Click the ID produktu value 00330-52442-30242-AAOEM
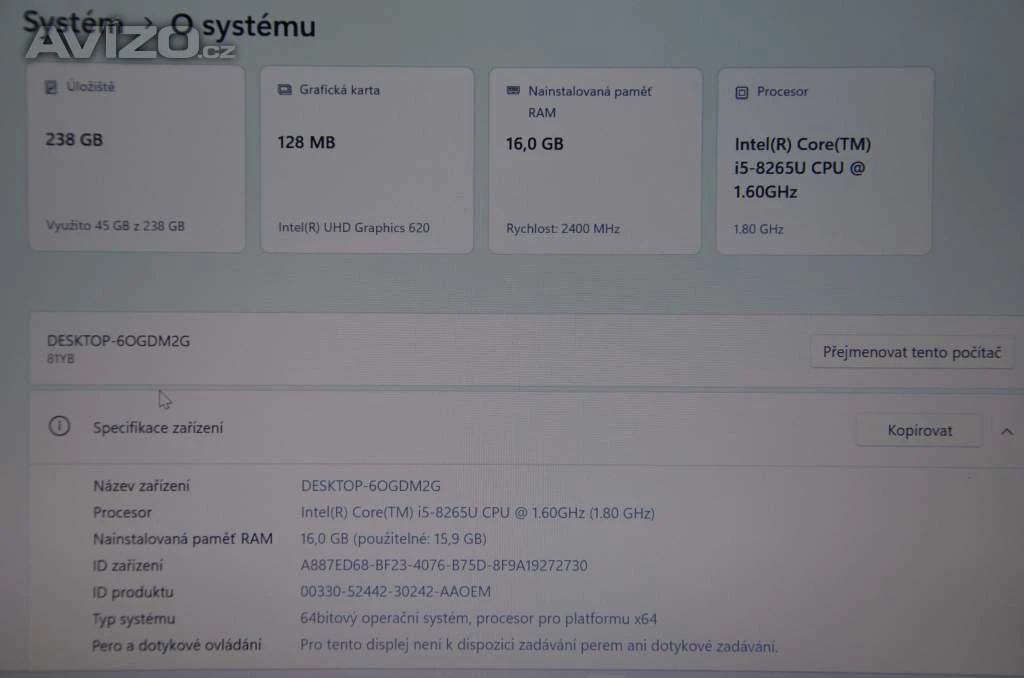 click(x=396, y=592)
